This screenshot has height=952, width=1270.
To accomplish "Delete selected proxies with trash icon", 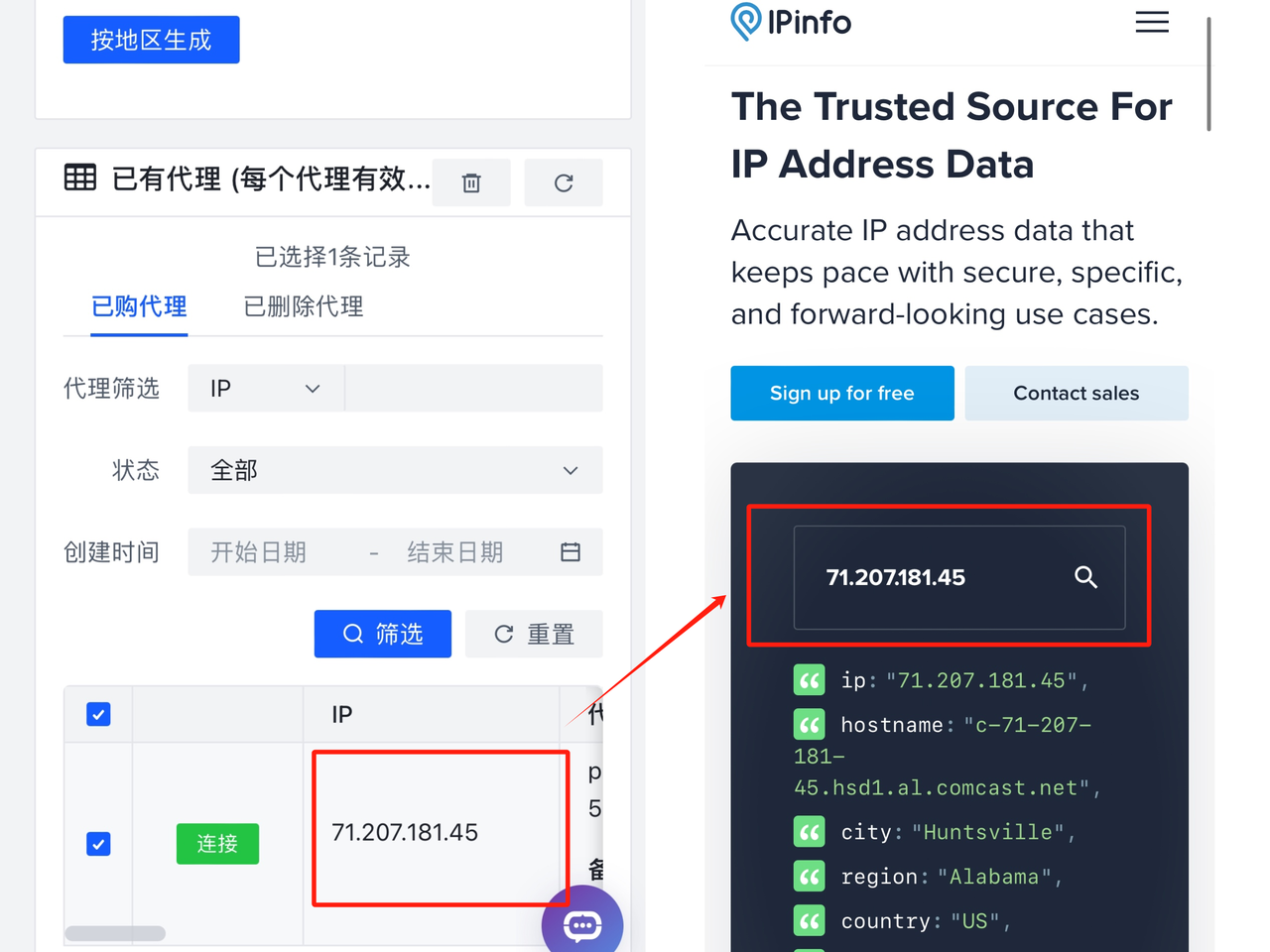I will [471, 182].
